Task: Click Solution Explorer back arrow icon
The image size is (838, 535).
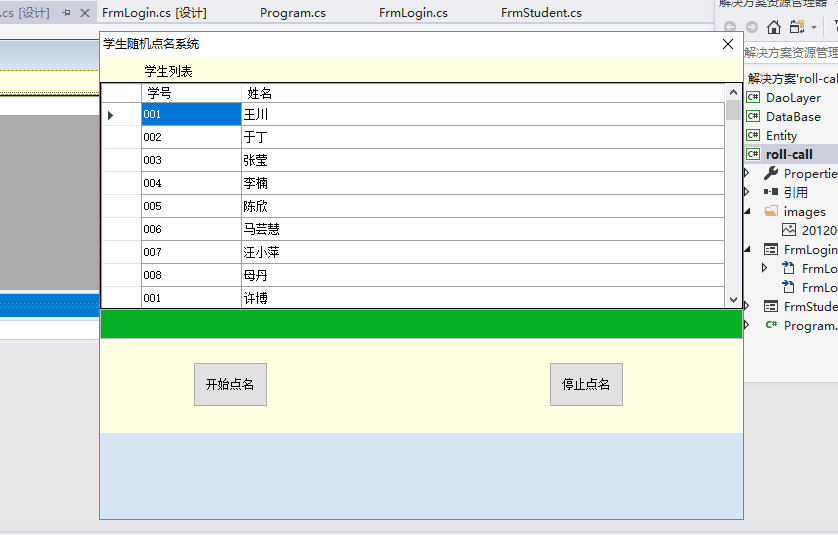Action: (730, 27)
